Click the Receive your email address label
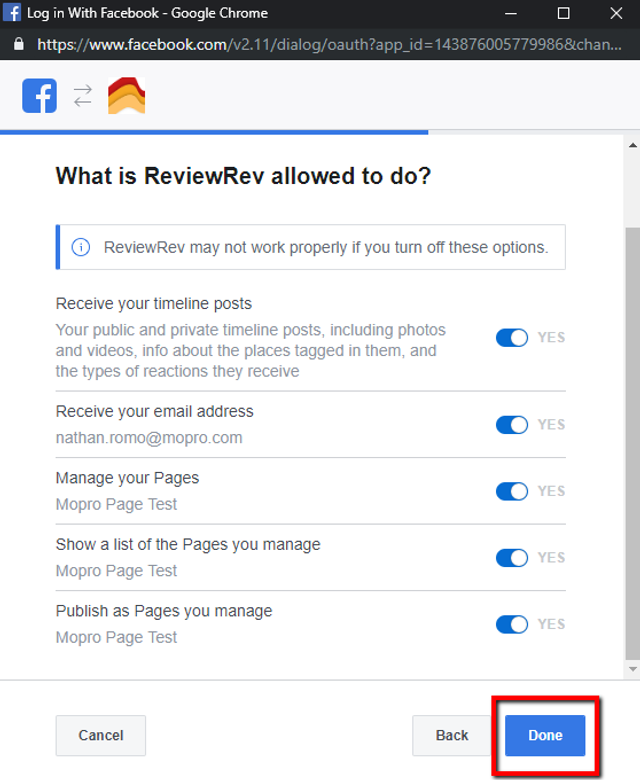This screenshot has height=780, width=640. click(x=155, y=411)
